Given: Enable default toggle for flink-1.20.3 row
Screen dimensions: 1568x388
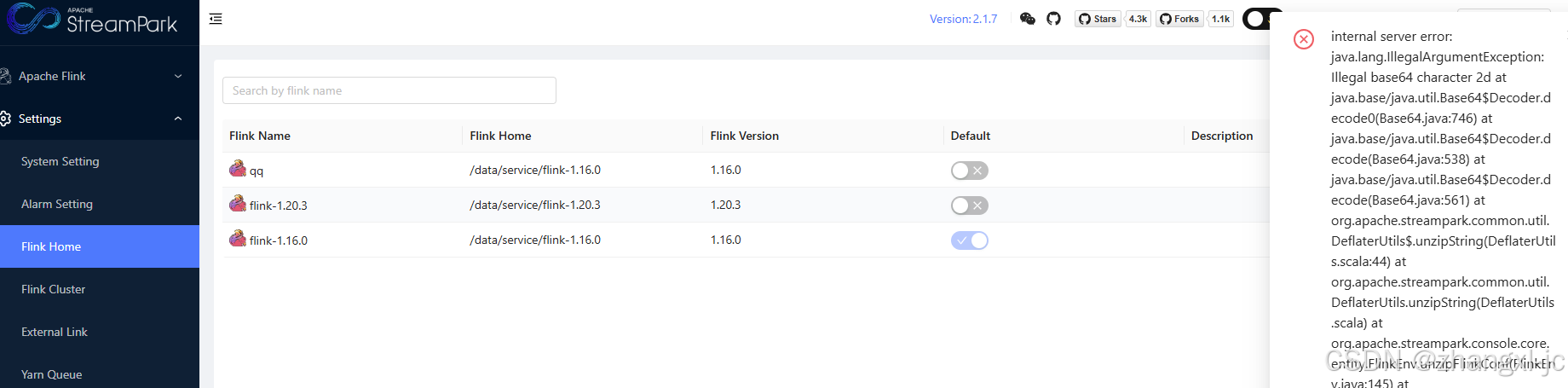Looking at the screenshot, I should point(970,206).
